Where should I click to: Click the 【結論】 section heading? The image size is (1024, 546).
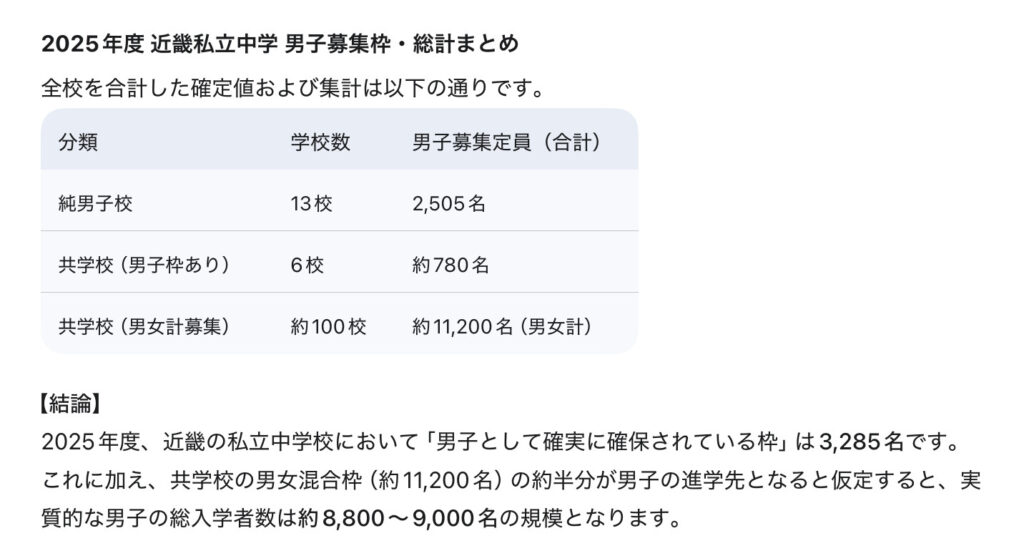pos(71,404)
